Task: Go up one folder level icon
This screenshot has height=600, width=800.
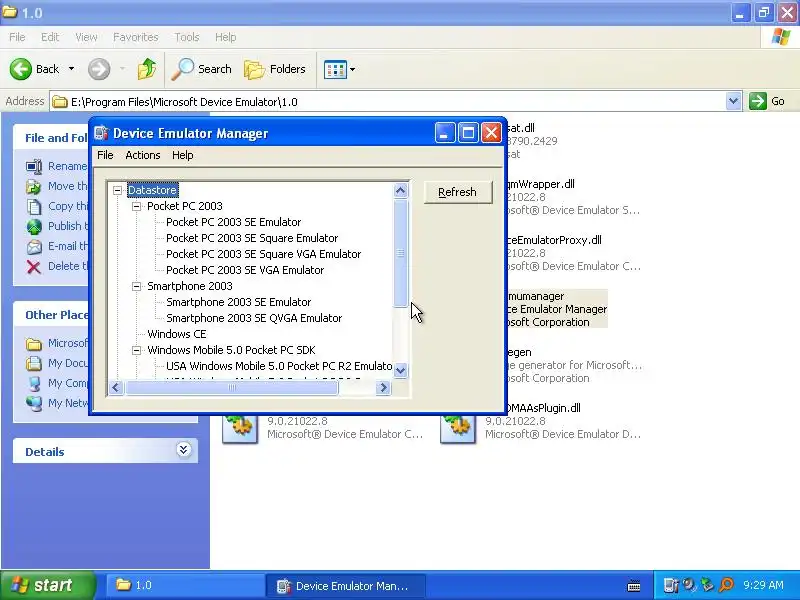Action: pyautogui.click(x=147, y=69)
